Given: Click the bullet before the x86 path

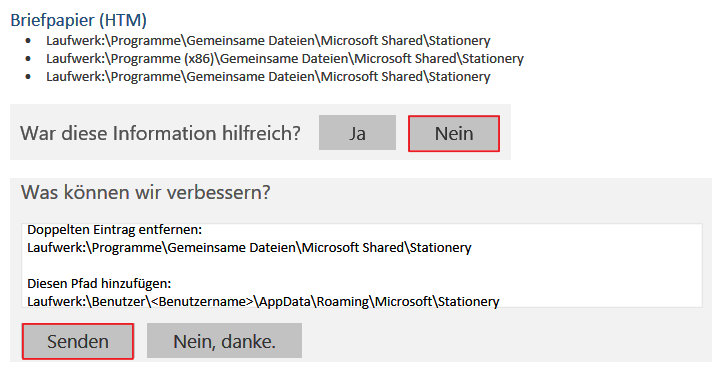Looking at the screenshot, I should point(28,59).
